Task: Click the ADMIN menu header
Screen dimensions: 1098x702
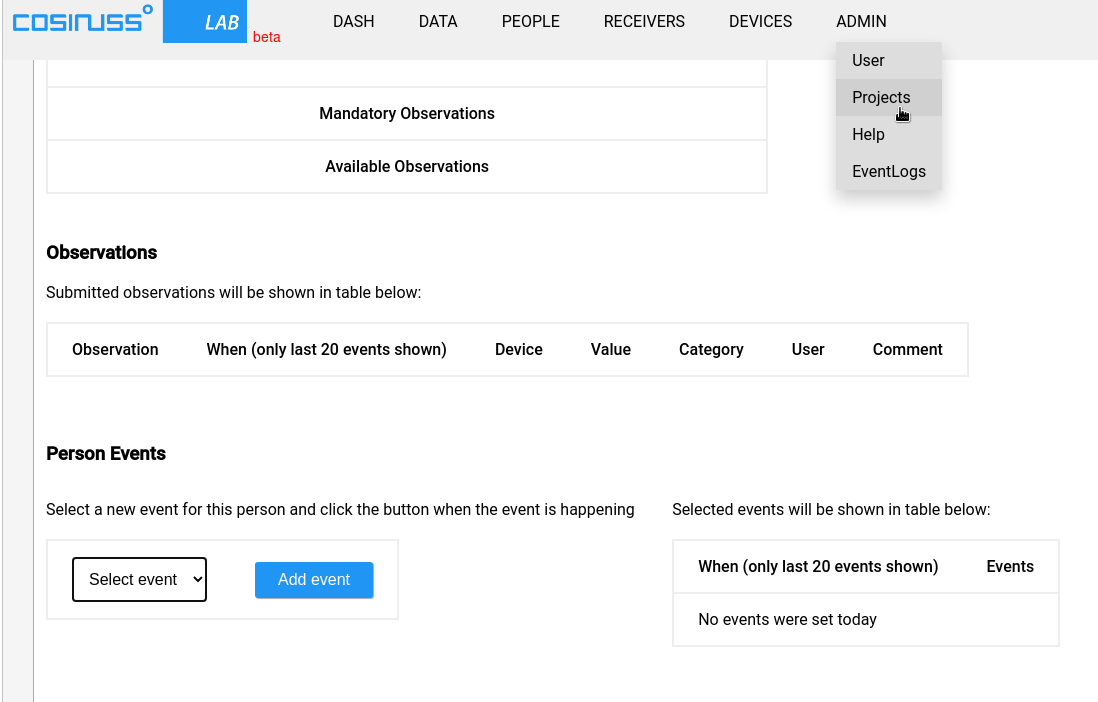Action: pos(861,21)
